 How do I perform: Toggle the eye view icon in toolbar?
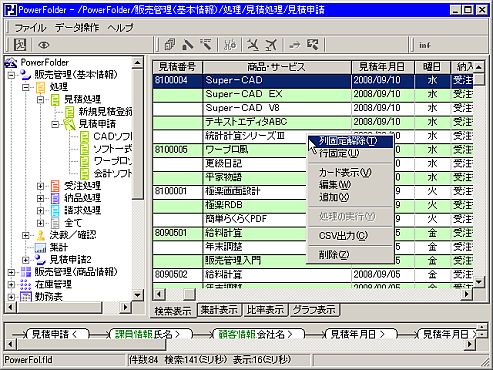point(44,45)
